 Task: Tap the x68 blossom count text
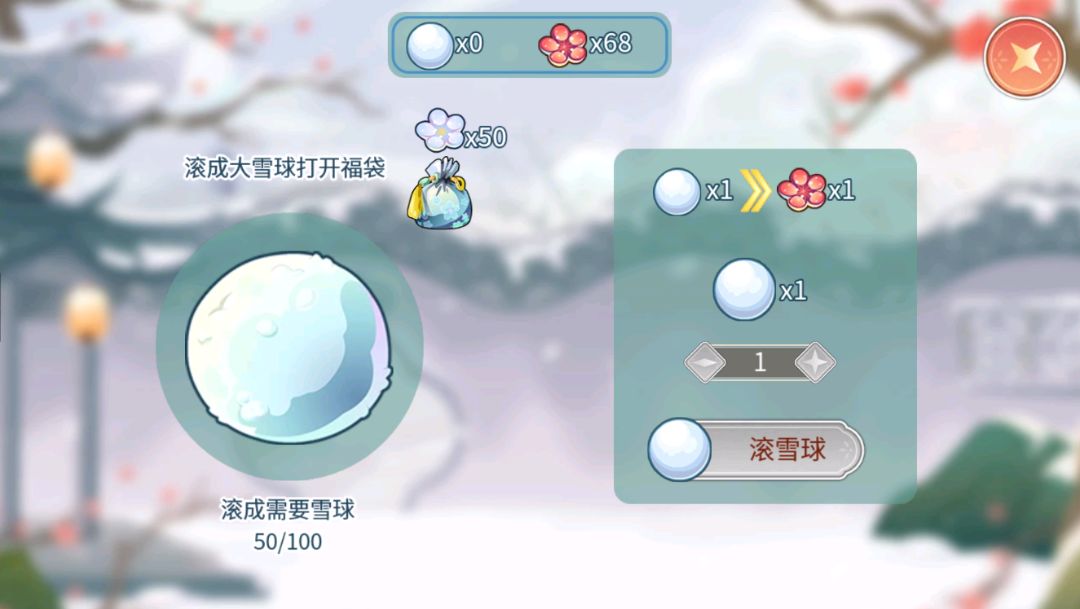pyautogui.click(x=611, y=43)
